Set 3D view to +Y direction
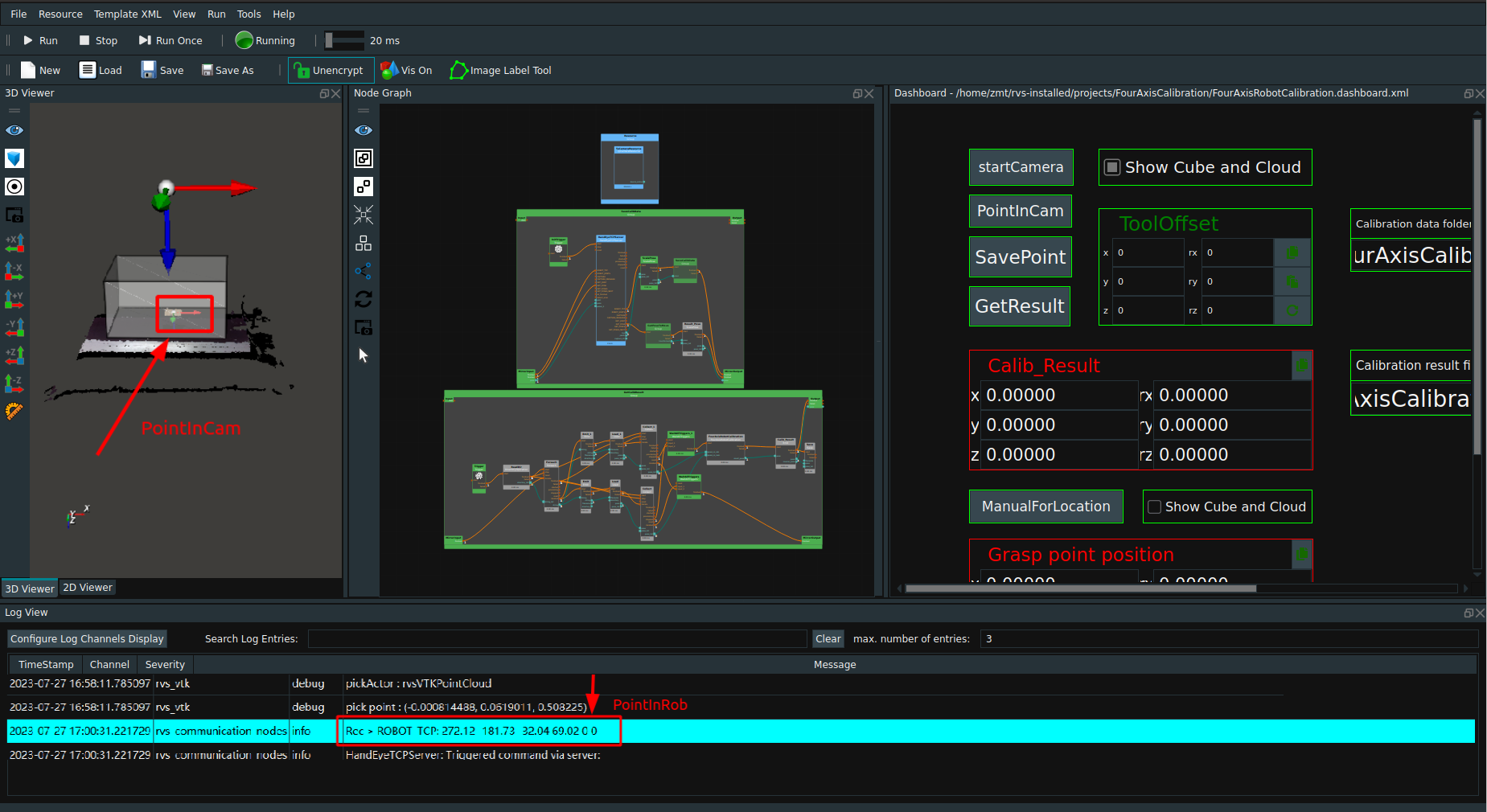This screenshot has height=812, width=1487. click(14, 299)
